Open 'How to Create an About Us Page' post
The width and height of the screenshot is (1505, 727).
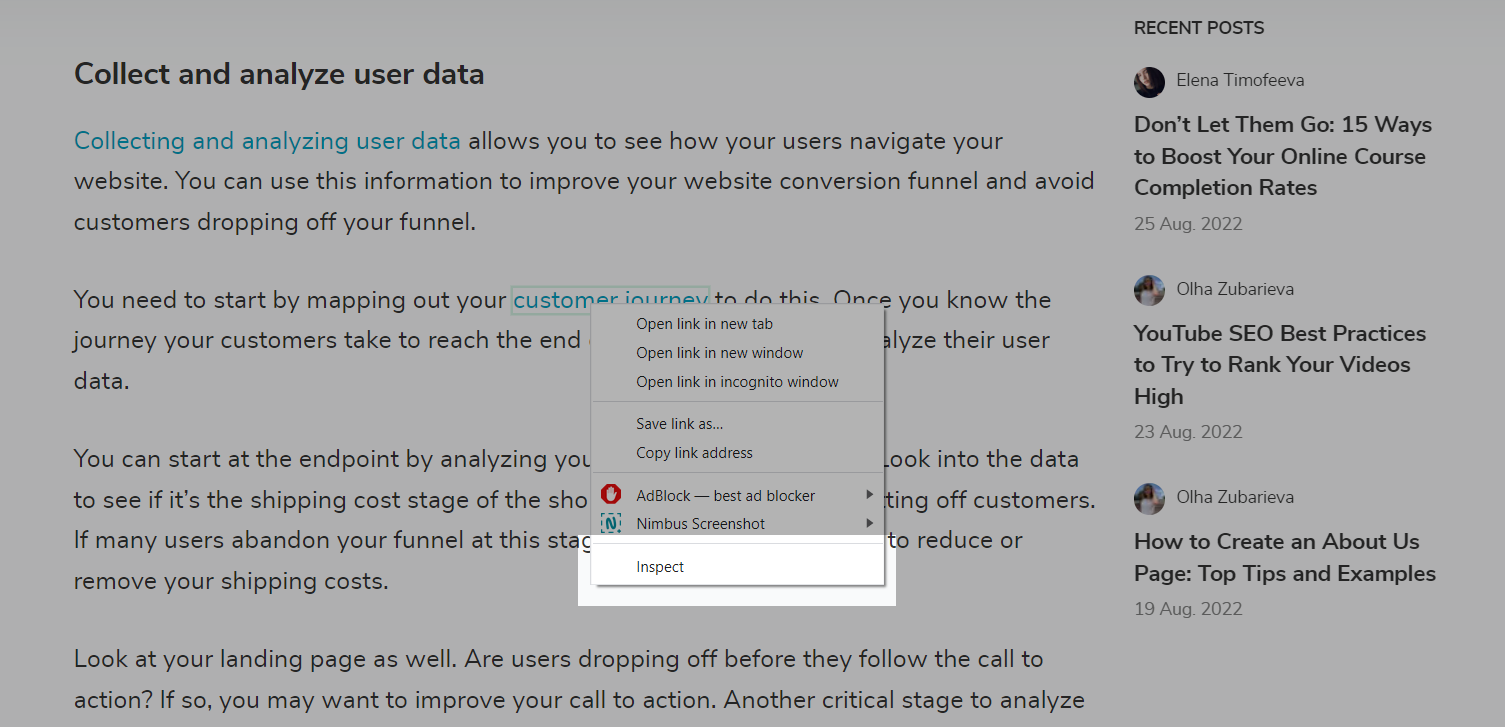1284,557
